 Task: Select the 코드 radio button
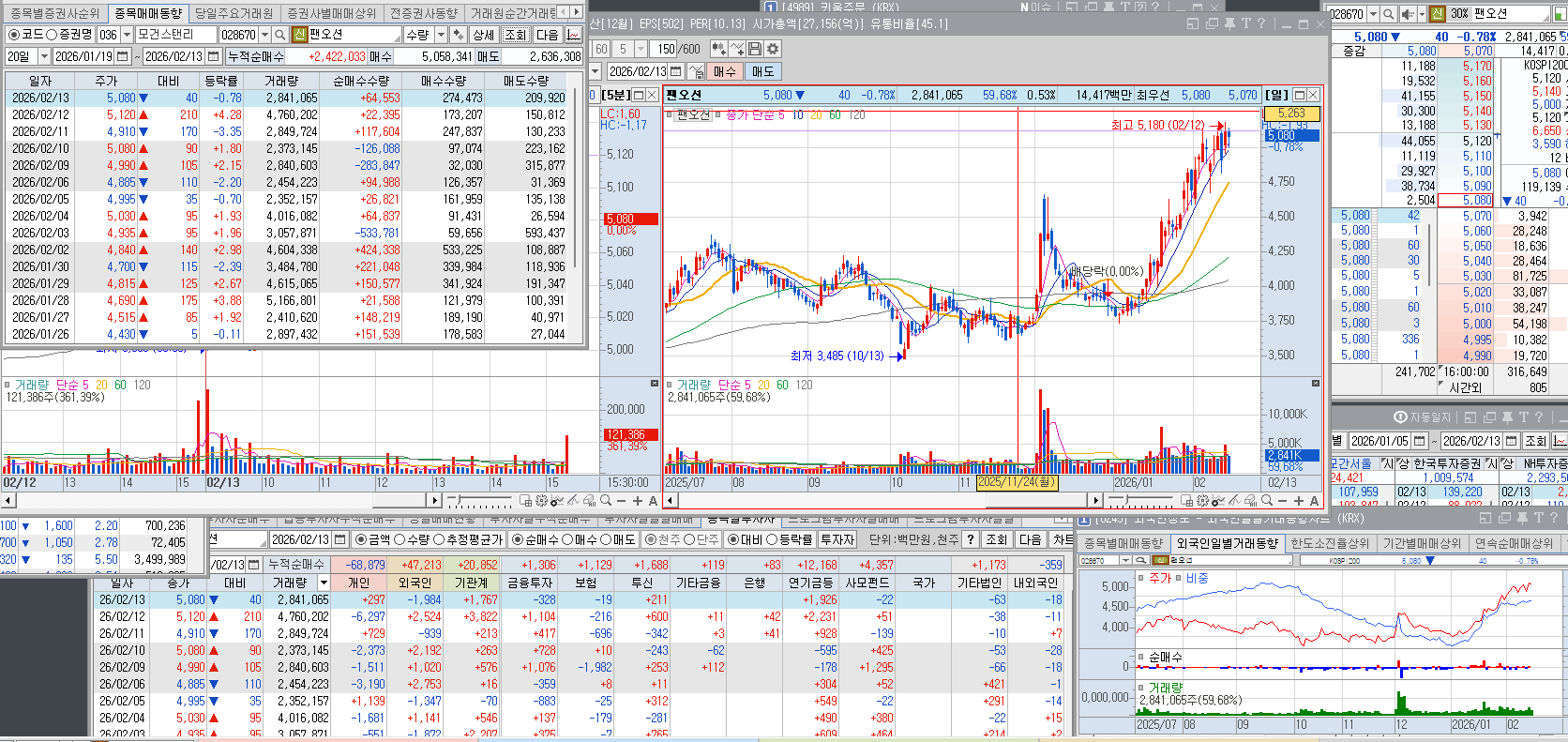pos(14,35)
